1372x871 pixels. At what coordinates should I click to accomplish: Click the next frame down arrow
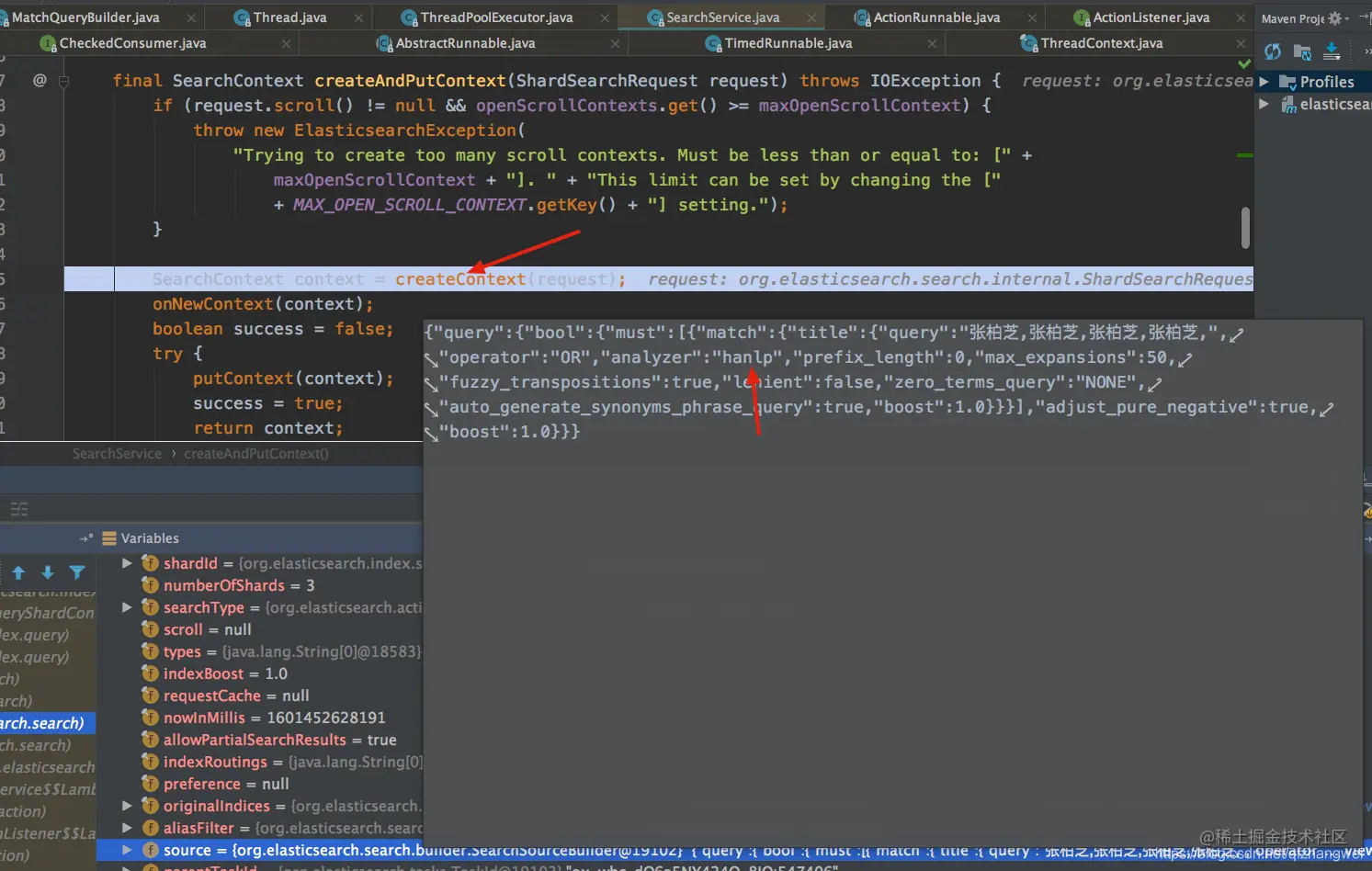(x=48, y=573)
